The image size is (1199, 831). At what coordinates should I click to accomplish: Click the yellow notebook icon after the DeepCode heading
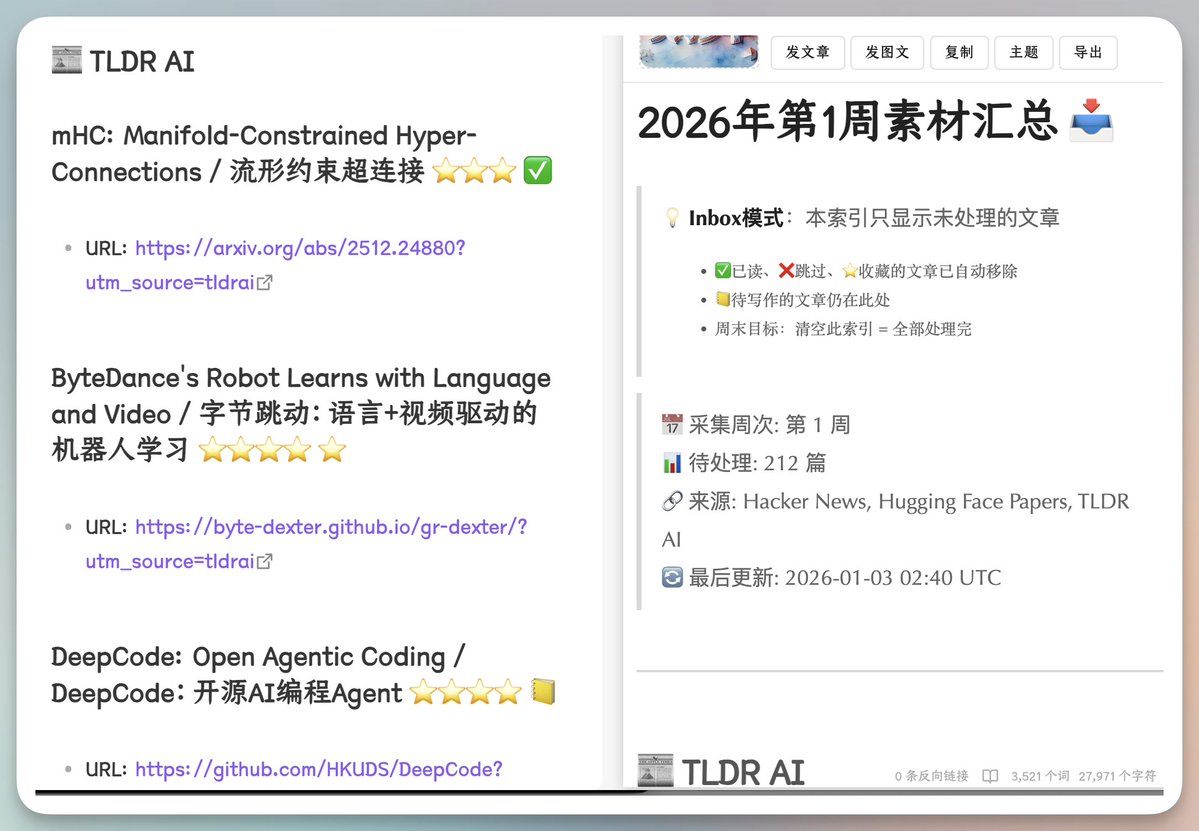543,691
